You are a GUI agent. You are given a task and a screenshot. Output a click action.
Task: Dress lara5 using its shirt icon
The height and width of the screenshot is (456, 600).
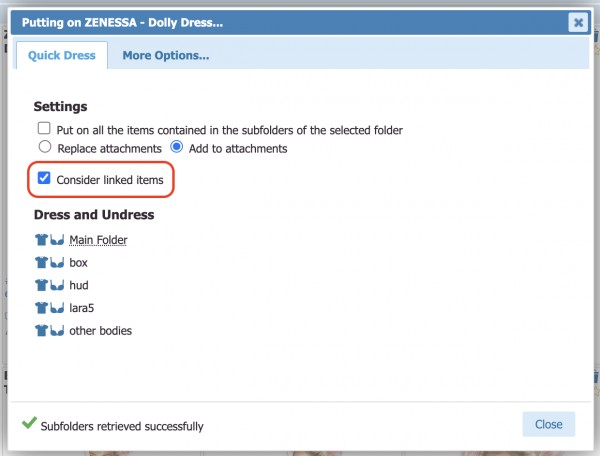pos(42,308)
